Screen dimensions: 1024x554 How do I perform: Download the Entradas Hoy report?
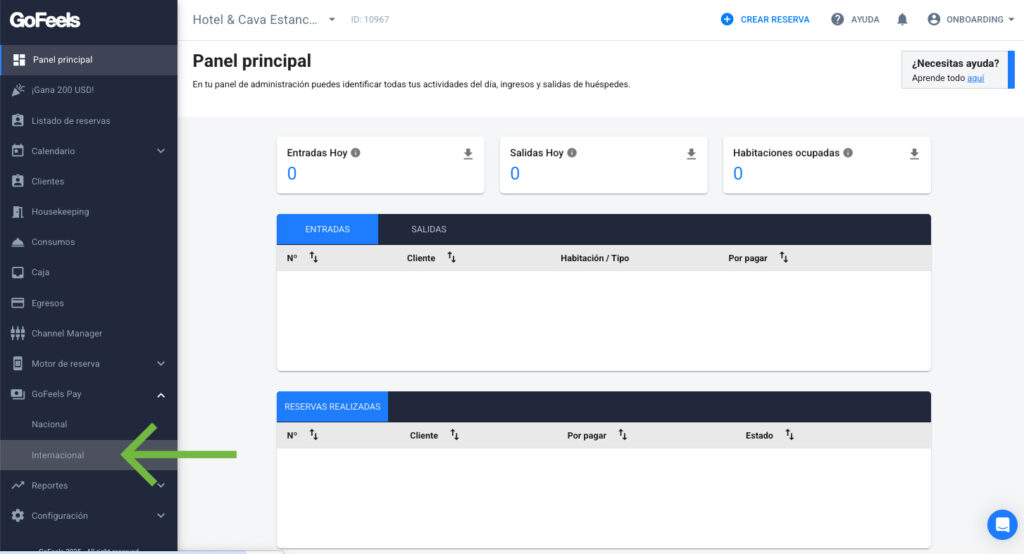coord(468,154)
